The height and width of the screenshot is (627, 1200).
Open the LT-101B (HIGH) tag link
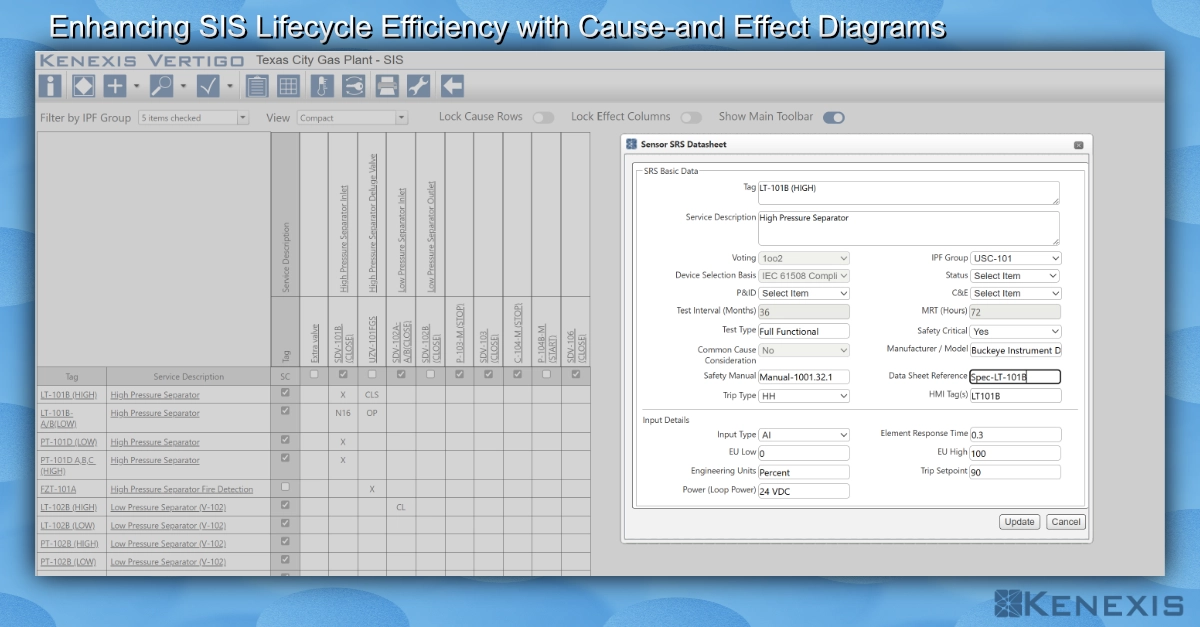coord(70,395)
